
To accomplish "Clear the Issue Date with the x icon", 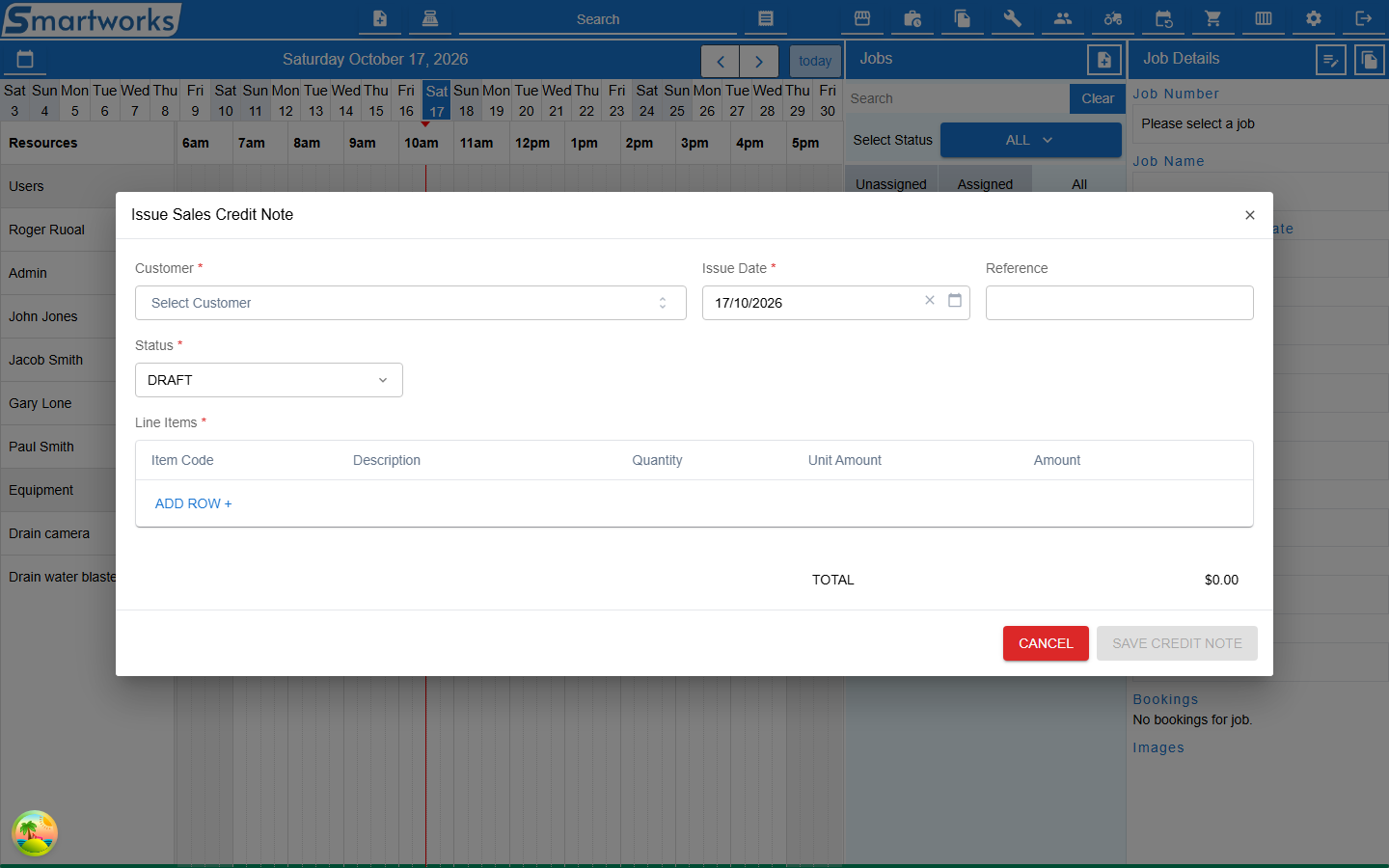I will pos(930,301).
